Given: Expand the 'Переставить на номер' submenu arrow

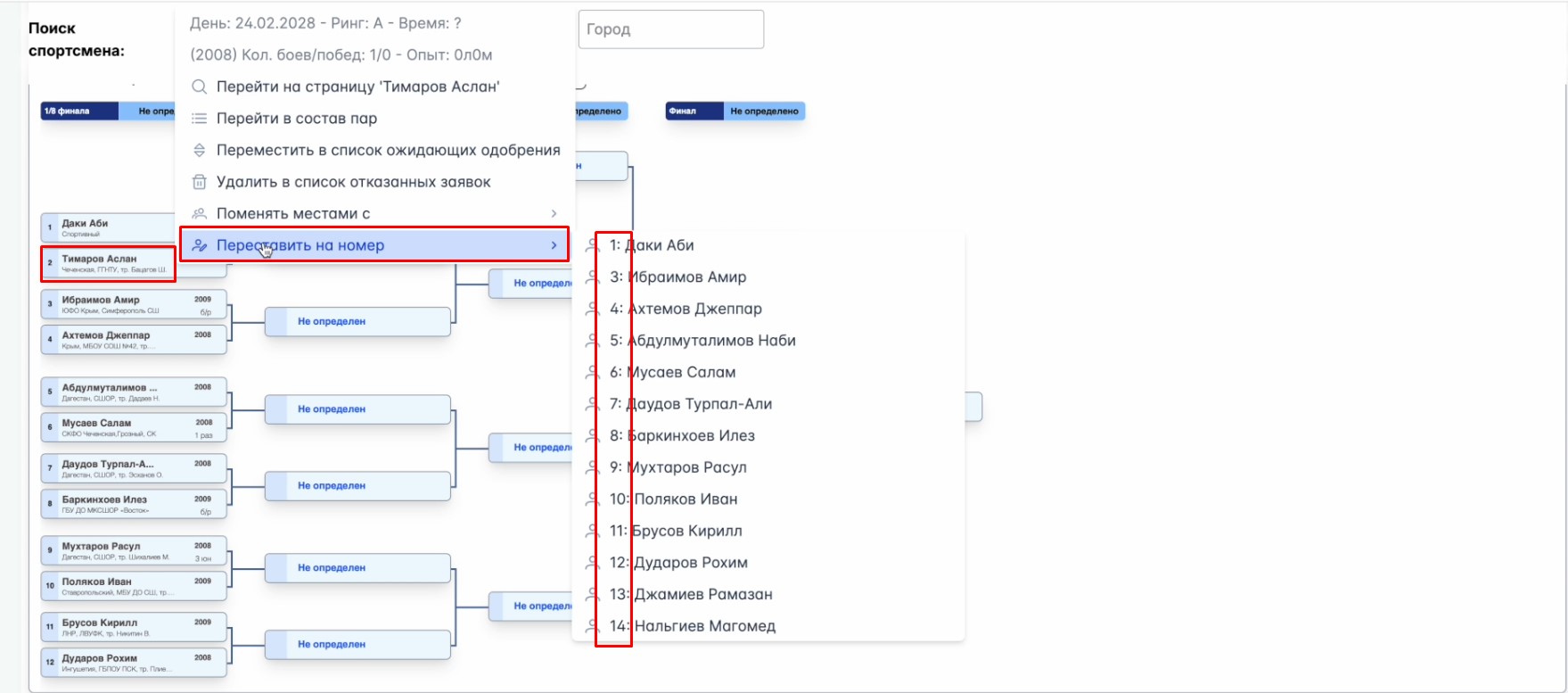Looking at the screenshot, I should (x=554, y=245).
